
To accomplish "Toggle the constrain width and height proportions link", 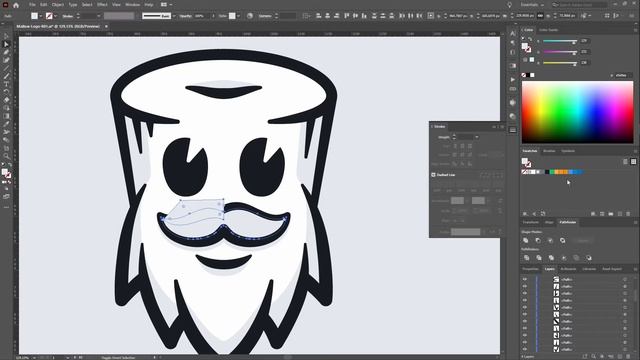I will [540, 16].
